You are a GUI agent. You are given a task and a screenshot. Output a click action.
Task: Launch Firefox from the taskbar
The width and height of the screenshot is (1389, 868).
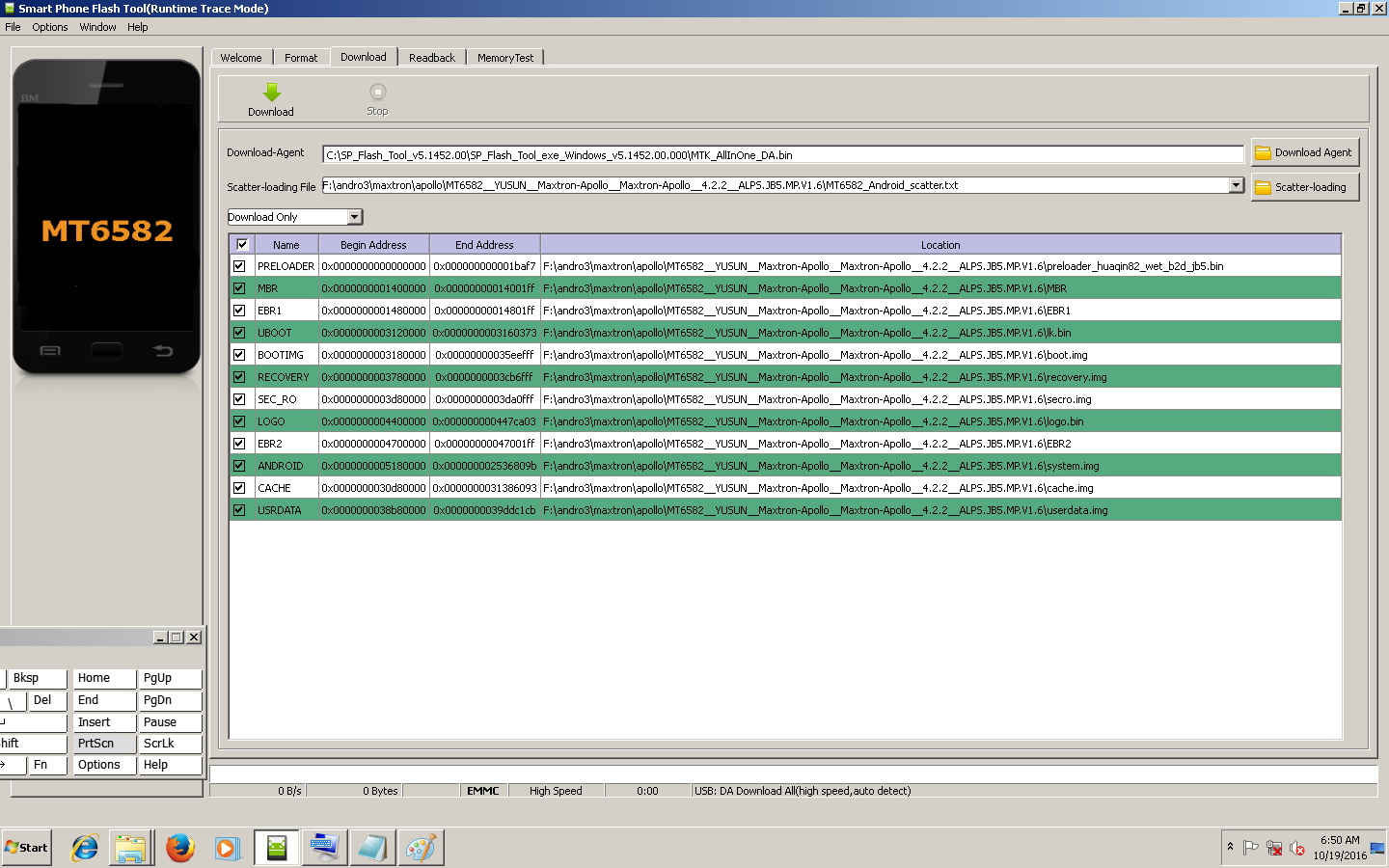[179, 848]
